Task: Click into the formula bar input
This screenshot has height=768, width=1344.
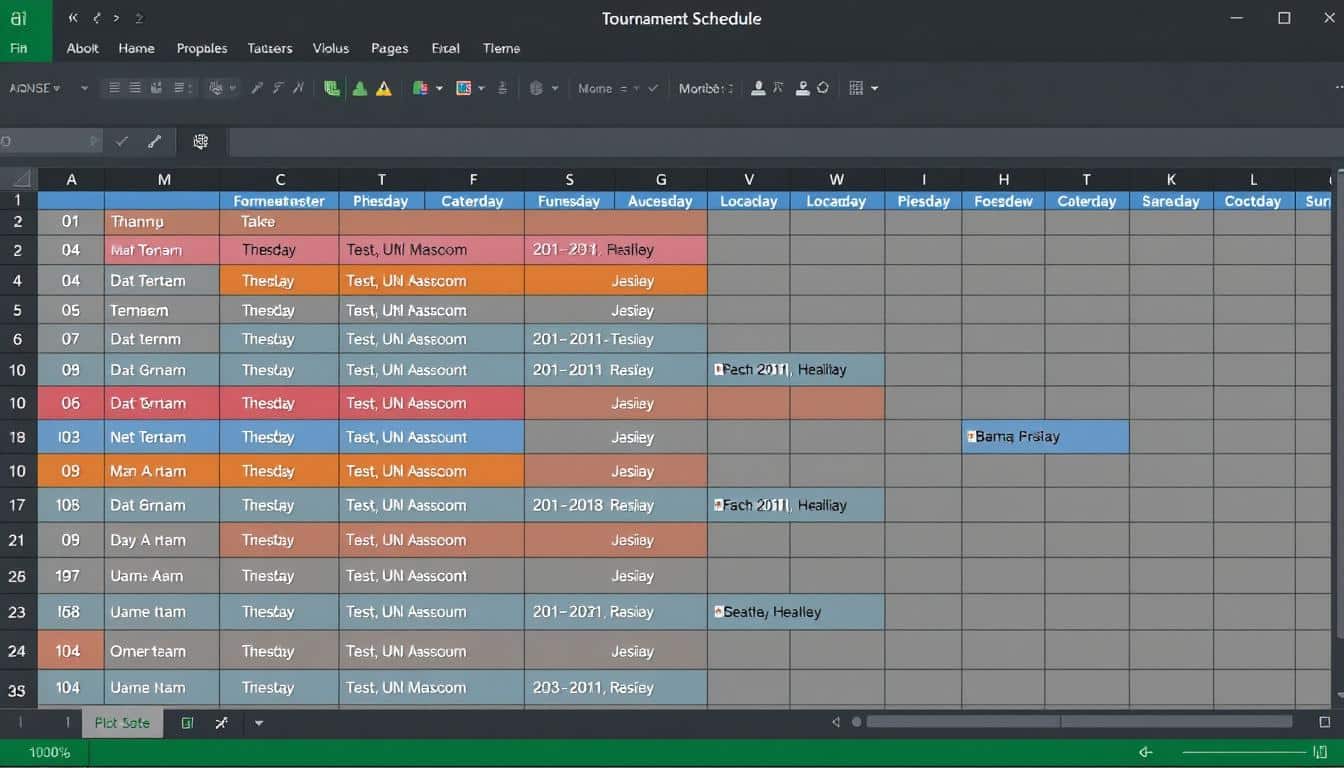Action: click(x=786, y=142)
